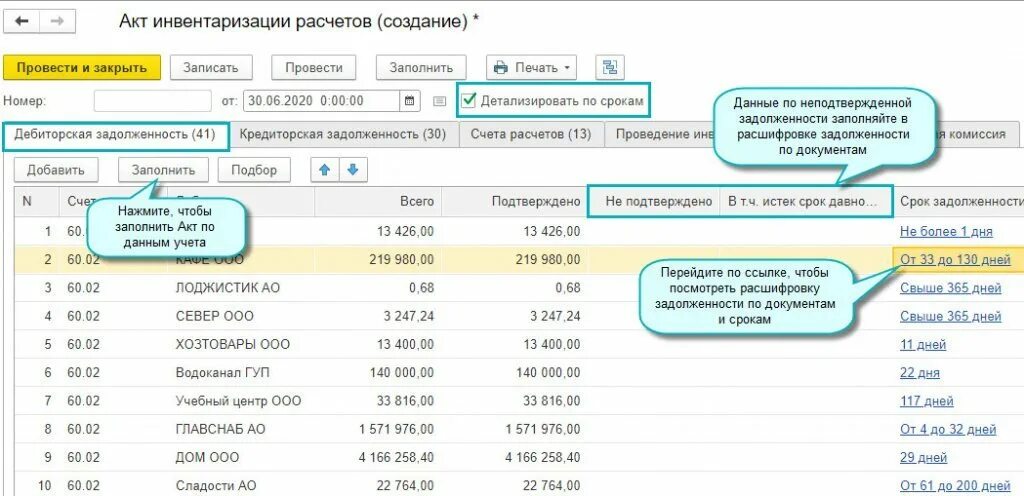Click Провести и закрыть button
Viewport: 1024px width, 496px height.
pos(82,67)
